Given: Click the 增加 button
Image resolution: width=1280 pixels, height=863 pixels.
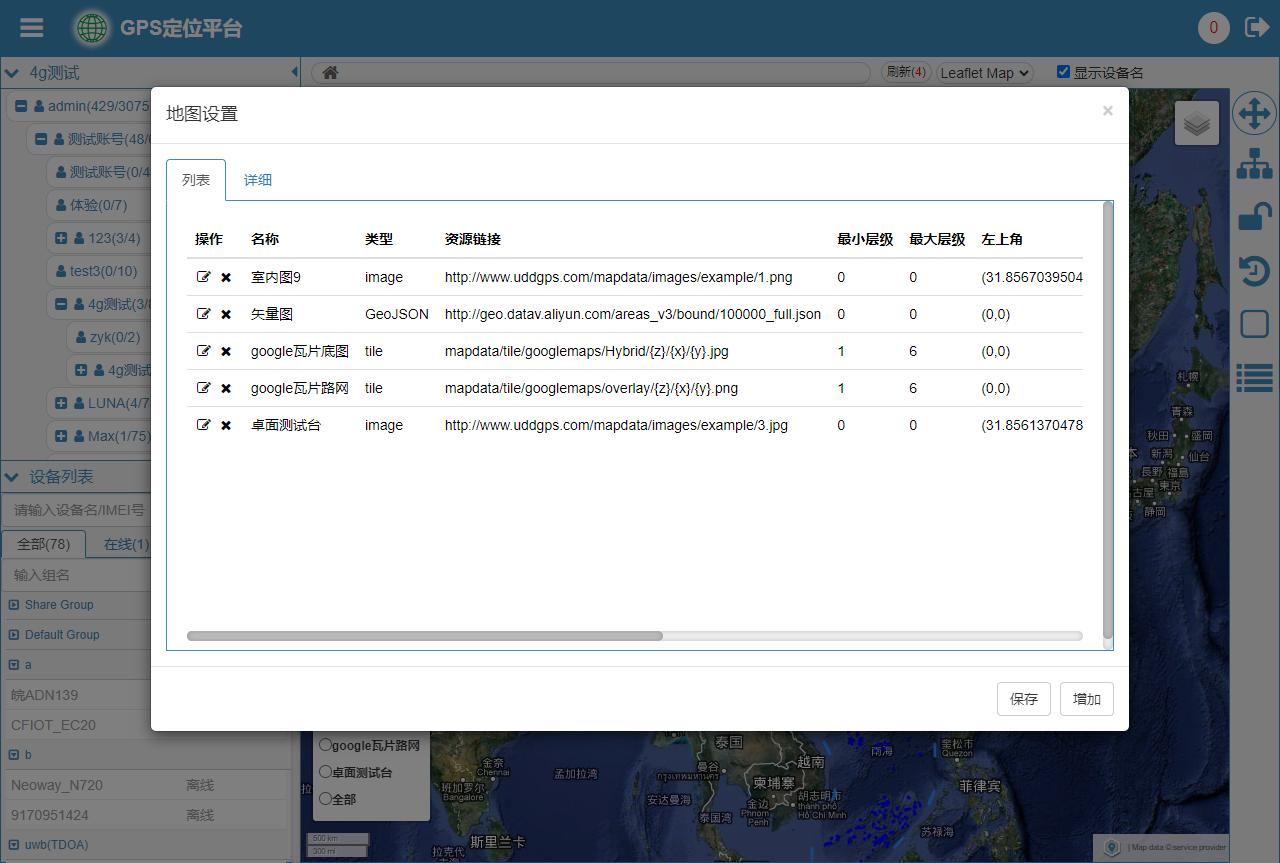Looking at the screenshot, I should [x=1086, y=699].
